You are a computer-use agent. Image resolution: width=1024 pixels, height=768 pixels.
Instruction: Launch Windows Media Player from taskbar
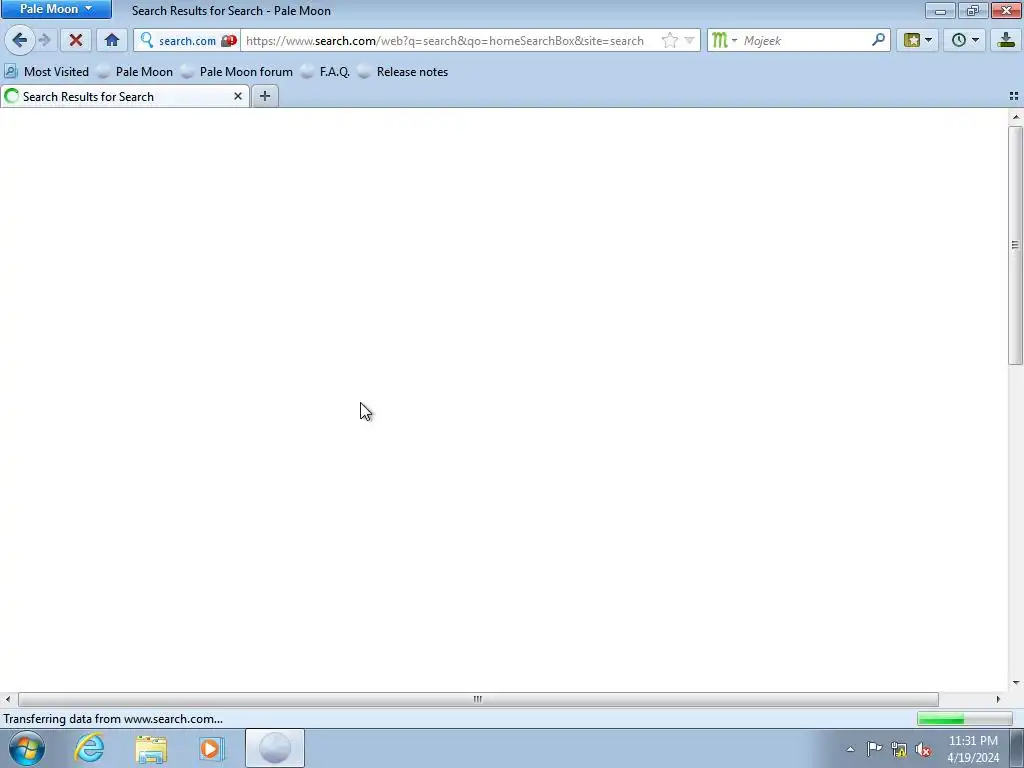click(212, 748)
